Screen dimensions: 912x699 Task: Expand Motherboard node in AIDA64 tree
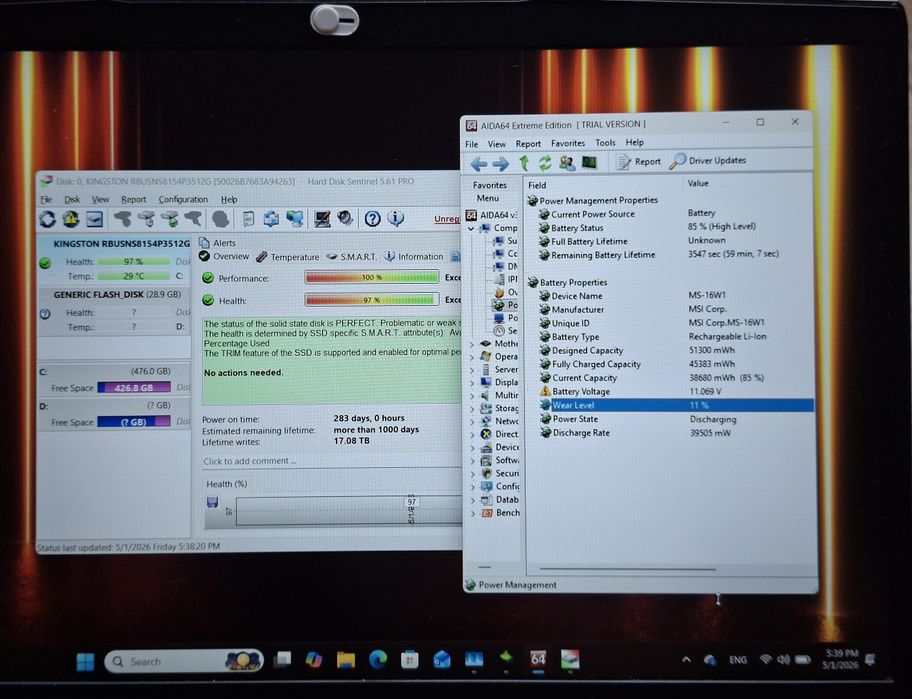pos(472,344)
